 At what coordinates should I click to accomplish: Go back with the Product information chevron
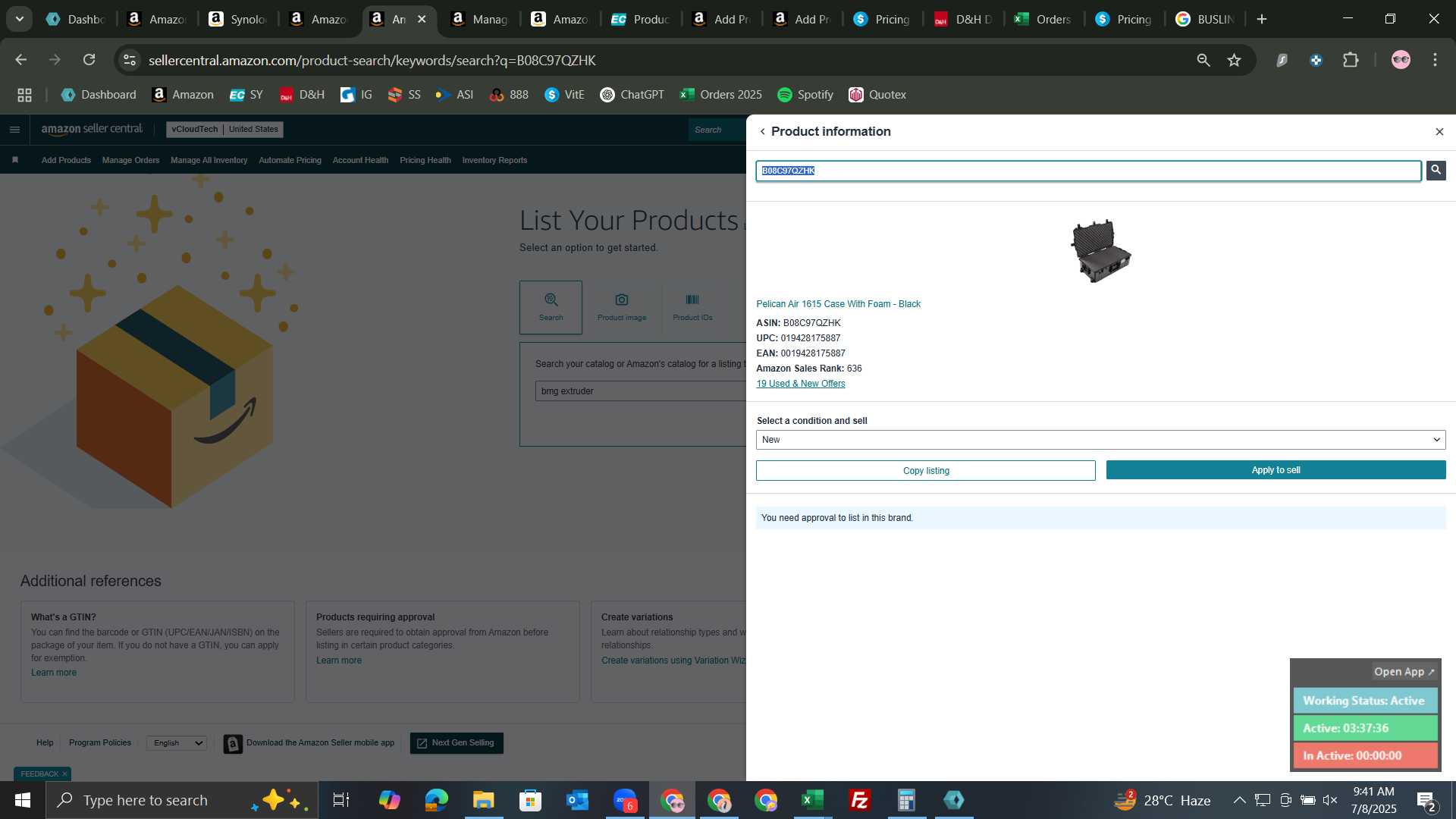pyautogui.click(x=762, y=132)
